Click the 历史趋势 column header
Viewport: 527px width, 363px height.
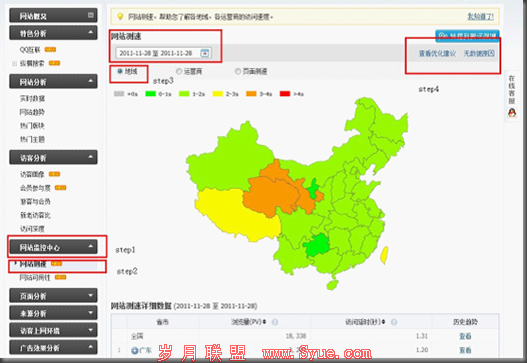[465, 322]
